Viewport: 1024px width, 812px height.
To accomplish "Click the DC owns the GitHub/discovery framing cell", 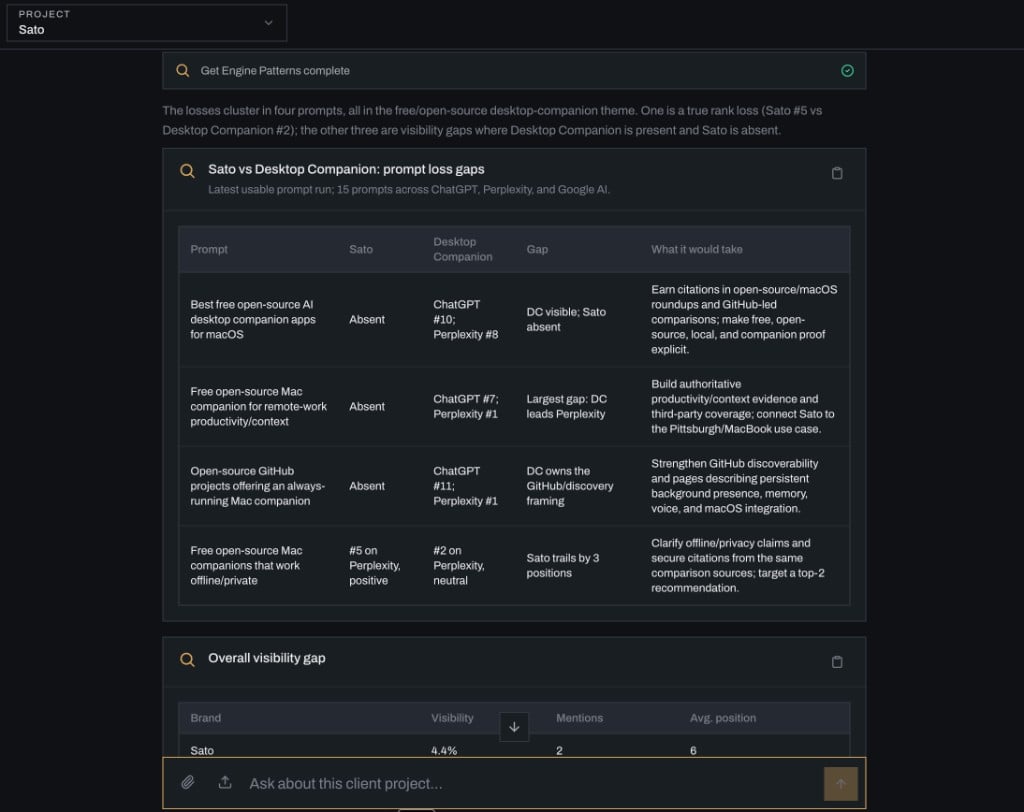I will click(569, 486).
